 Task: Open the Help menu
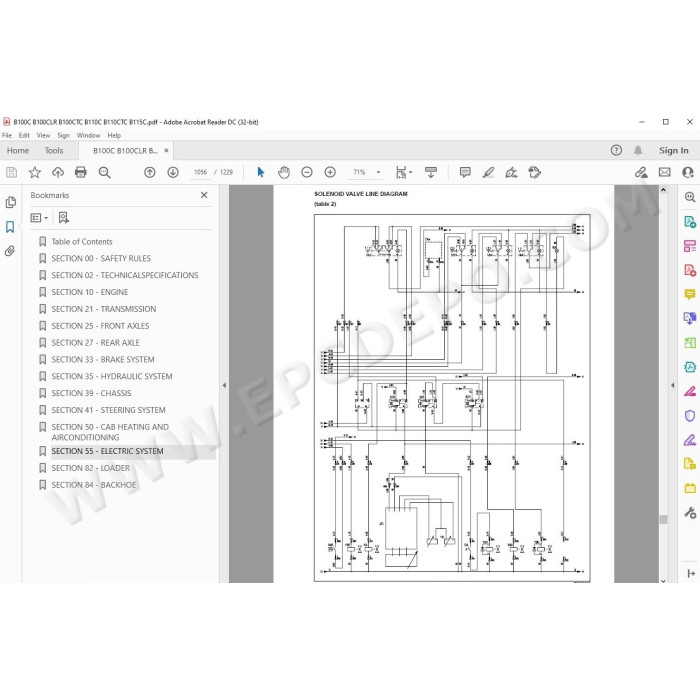(x=114, y=135)
